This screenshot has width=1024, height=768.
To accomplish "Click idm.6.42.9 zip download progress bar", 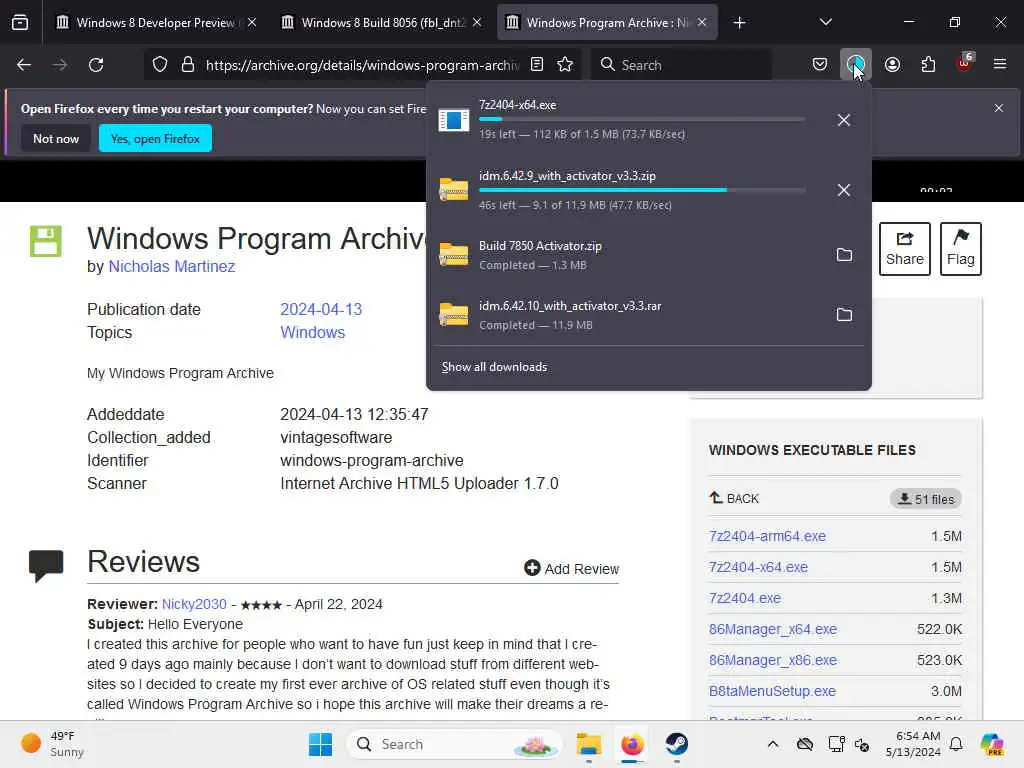I will coord(642,190).
